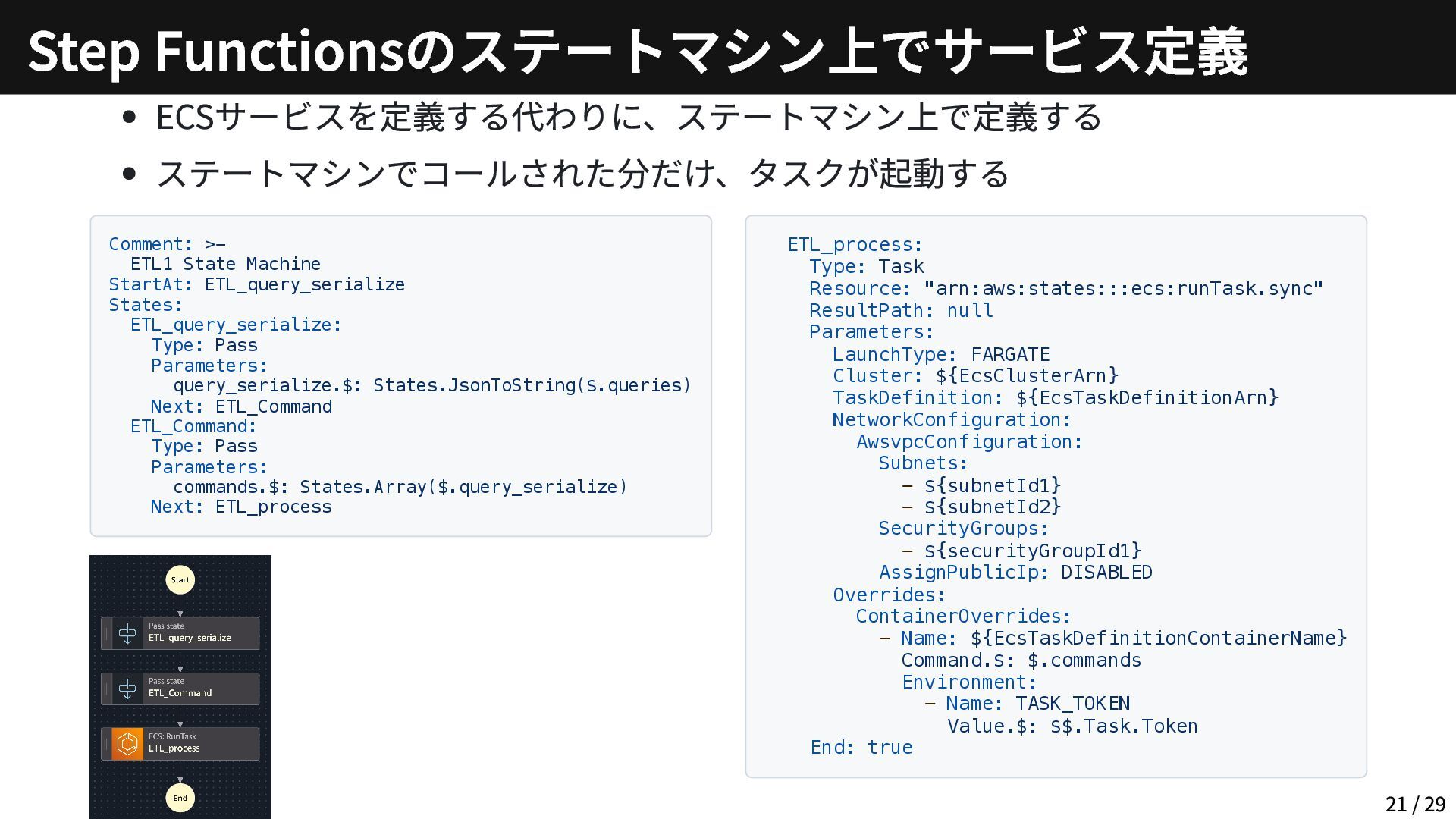Click the "Resource" ARN line in the code
This screenshot has height=819, width=1456.
tap(1065, 289)
